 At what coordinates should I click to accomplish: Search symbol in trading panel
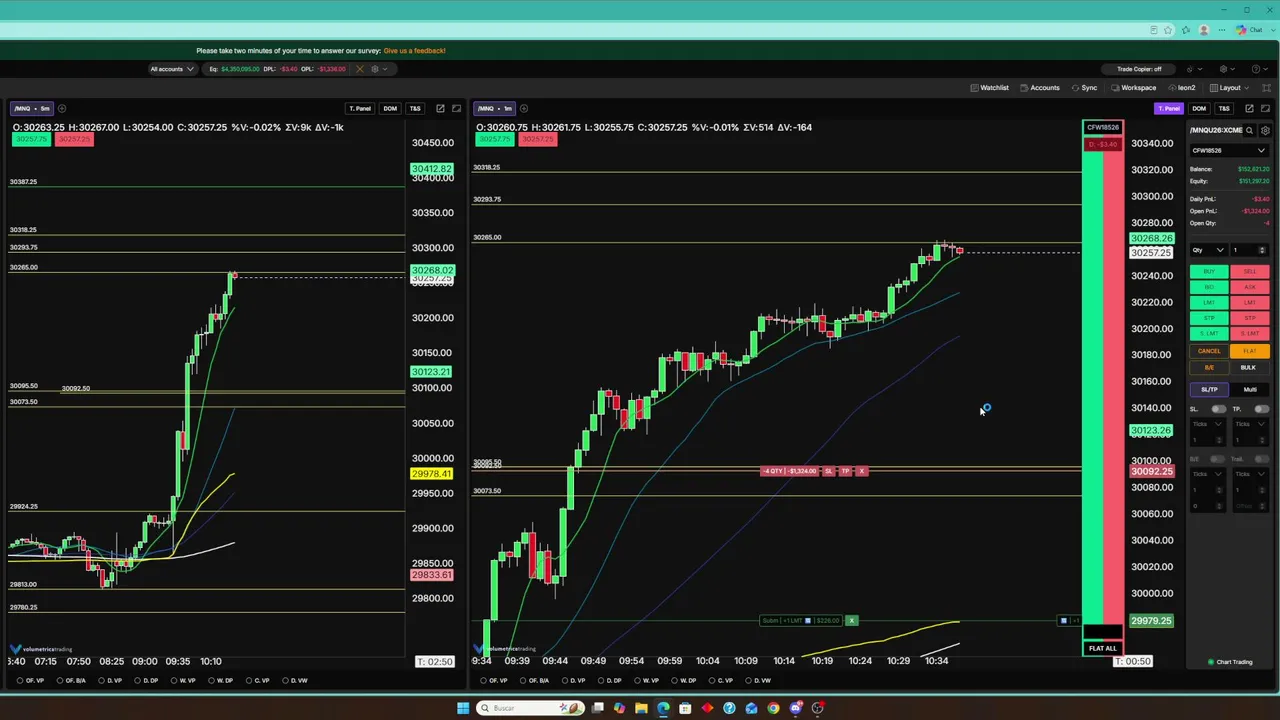1249,130
